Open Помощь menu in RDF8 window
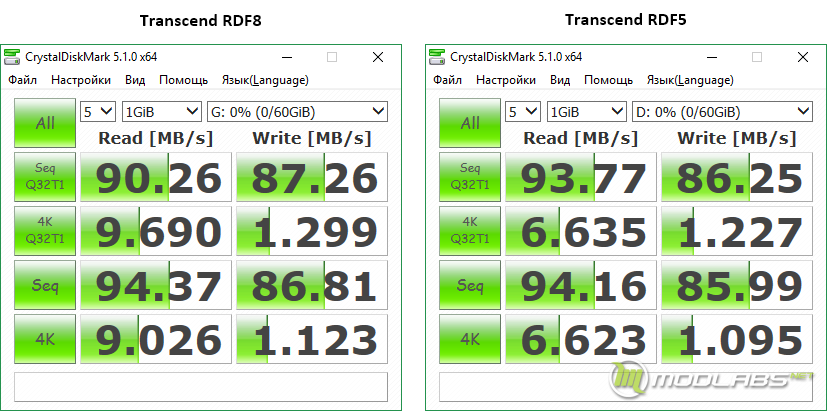 click(184, 80)
